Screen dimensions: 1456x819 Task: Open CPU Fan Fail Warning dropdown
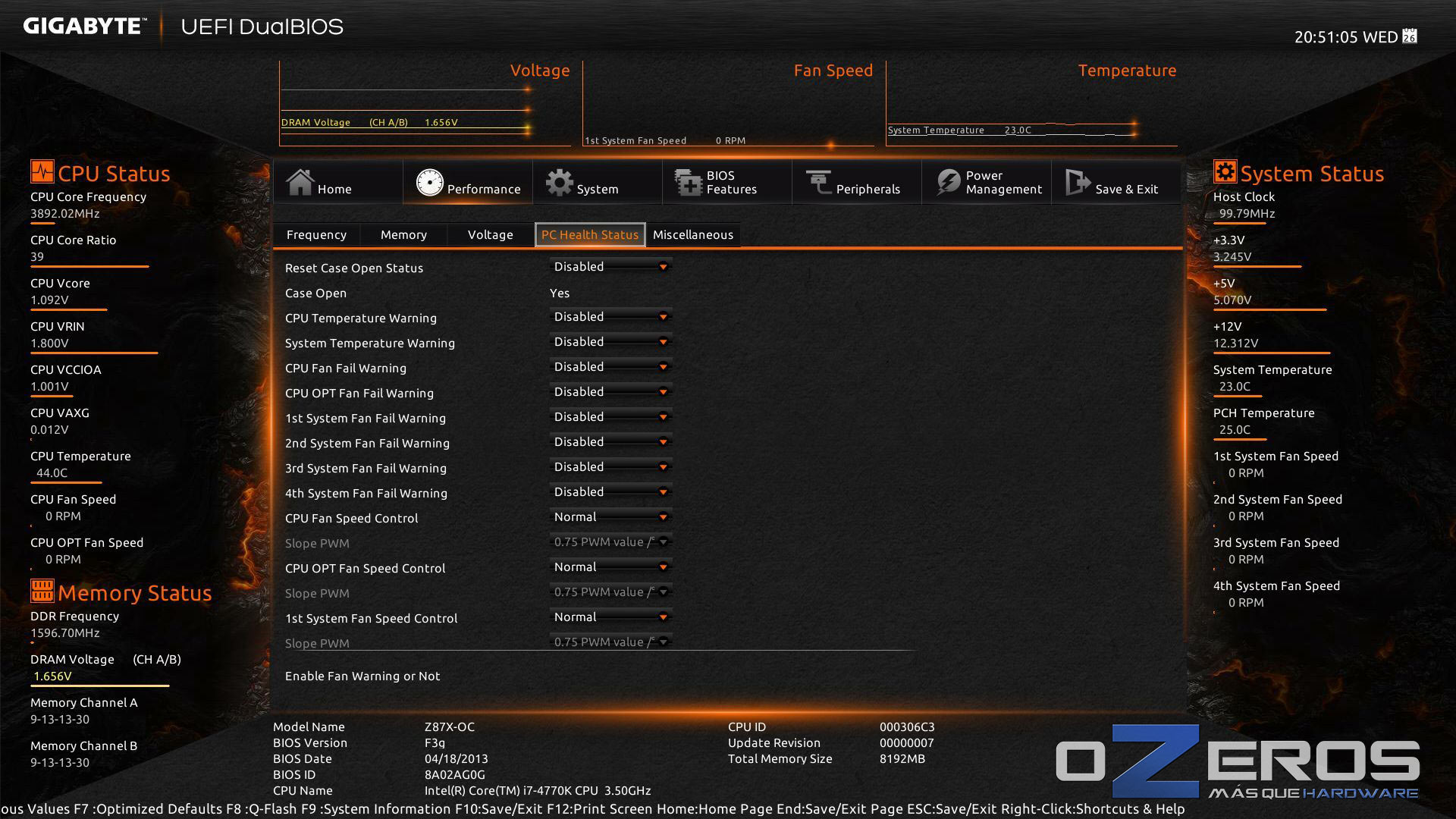tap(610, 367)
